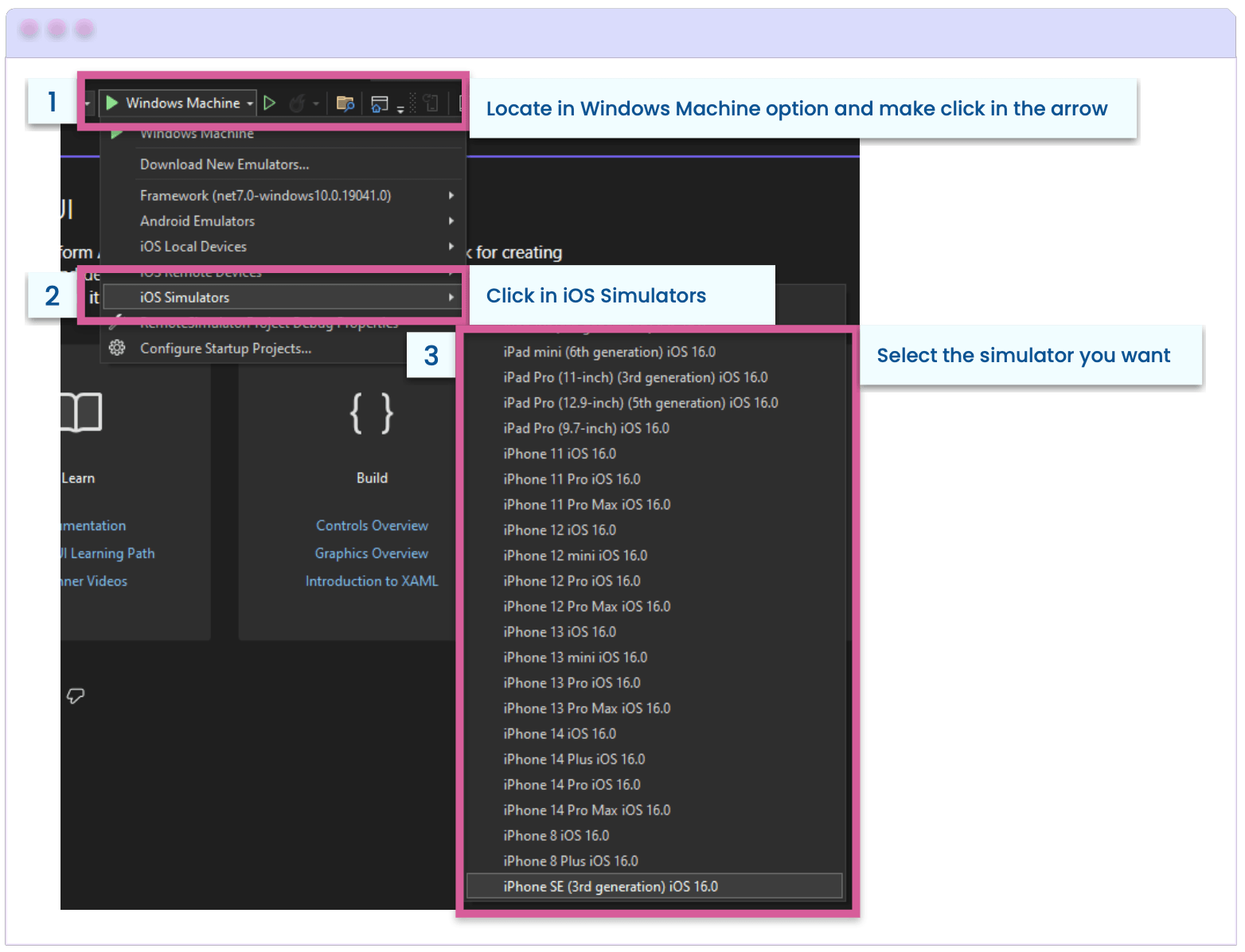
Task: Select iPhone SE (3rd generation) iOS 16.0
Action: 654,887
